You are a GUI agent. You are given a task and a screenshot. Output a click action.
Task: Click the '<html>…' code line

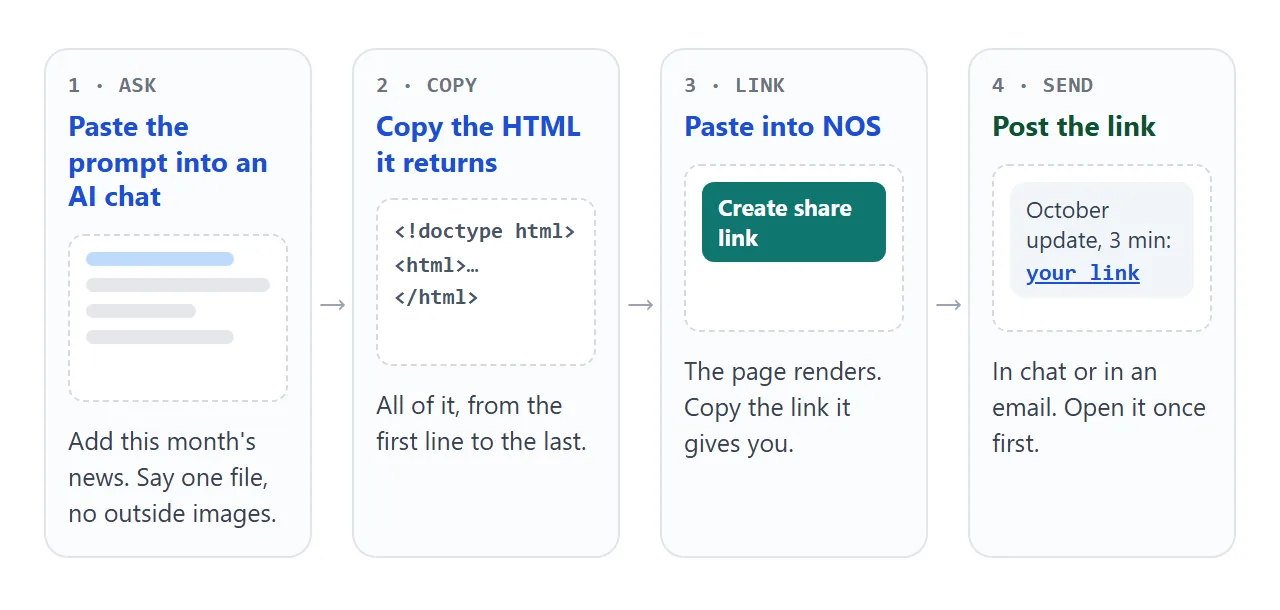(437, 265)
